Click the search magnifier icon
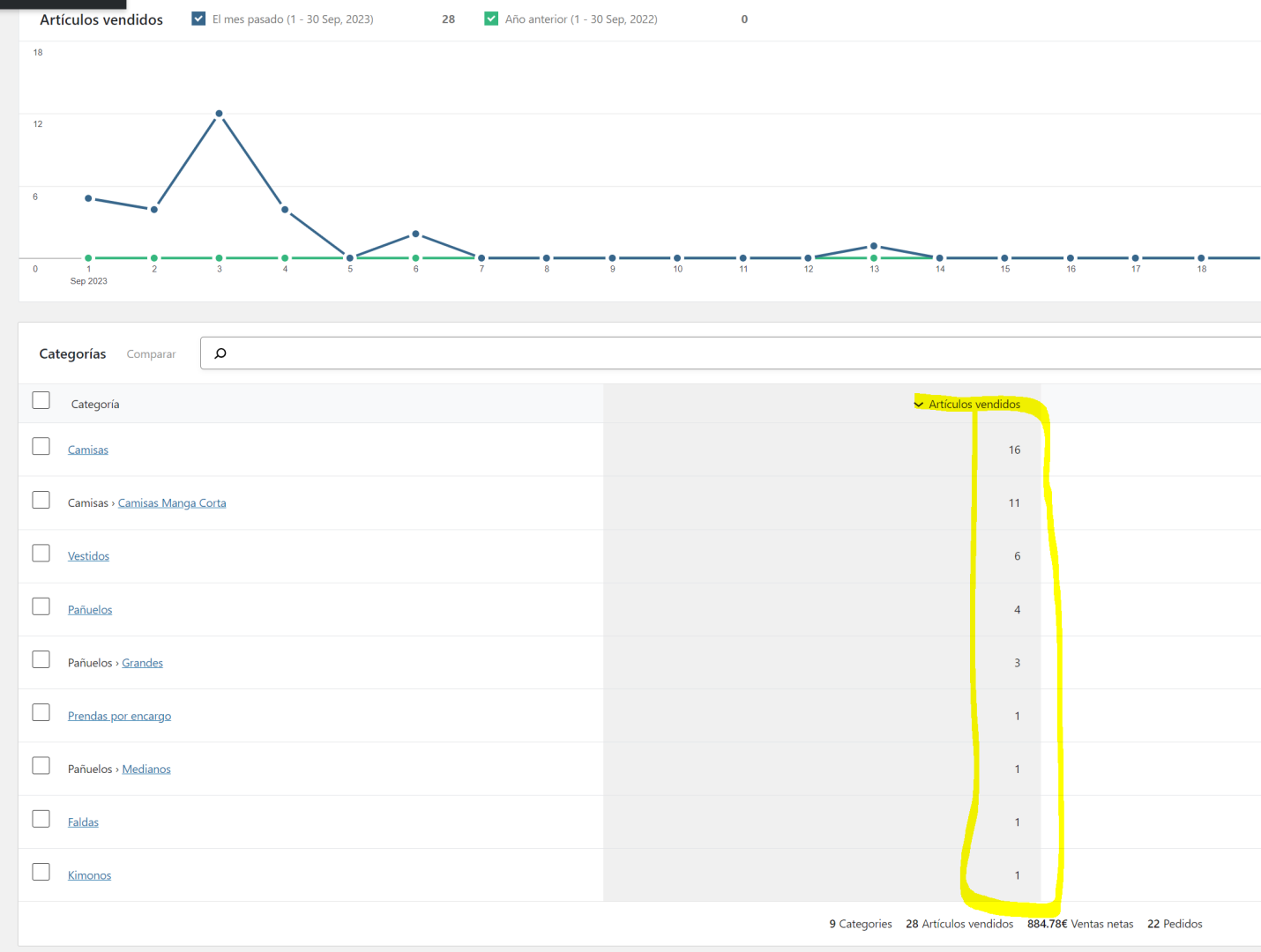This screenshot has height=952, width=1261. [220, 353]
